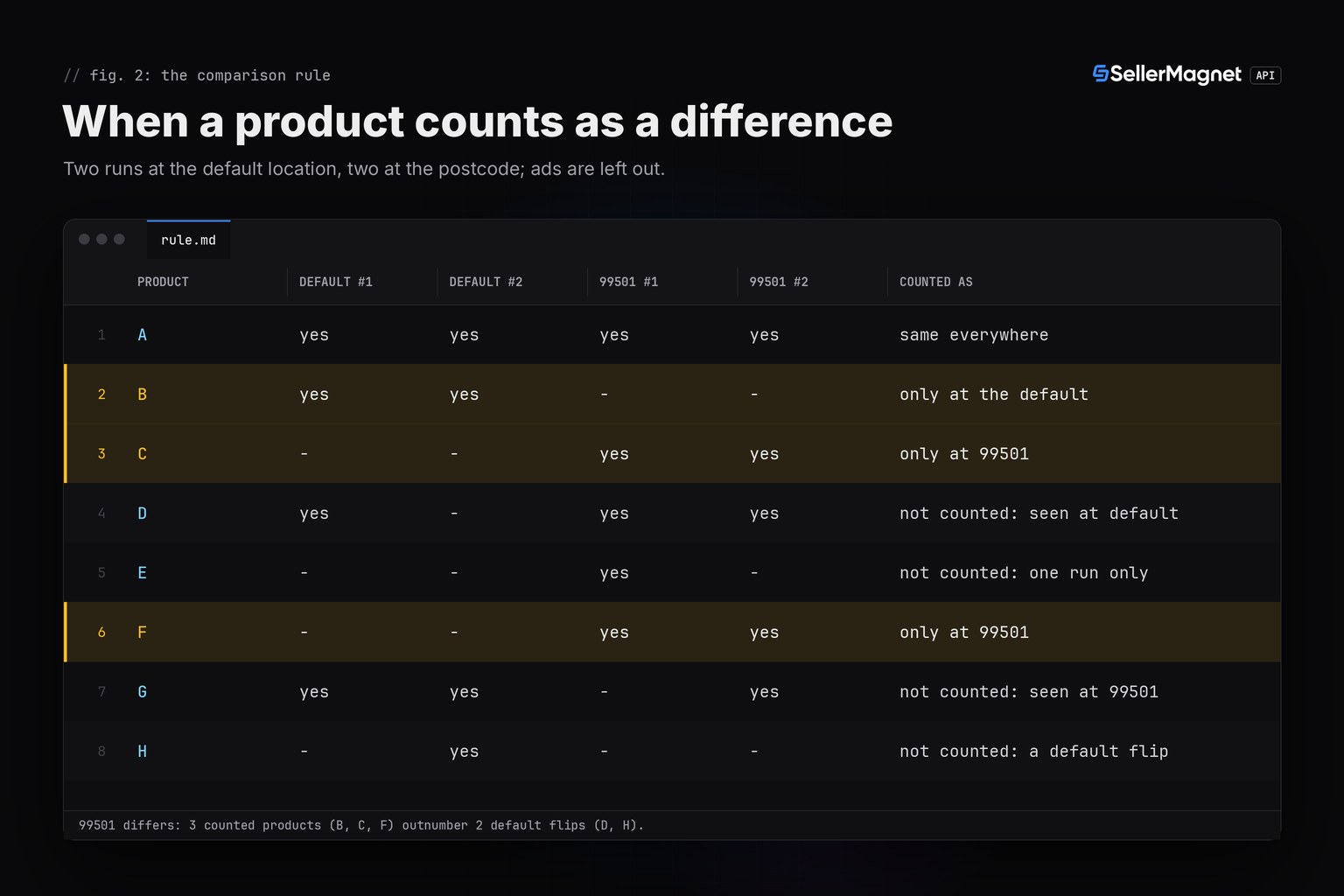1344x896 pixels.
Task: Click product letter B in row 2
Action: (x=142, y=395)
